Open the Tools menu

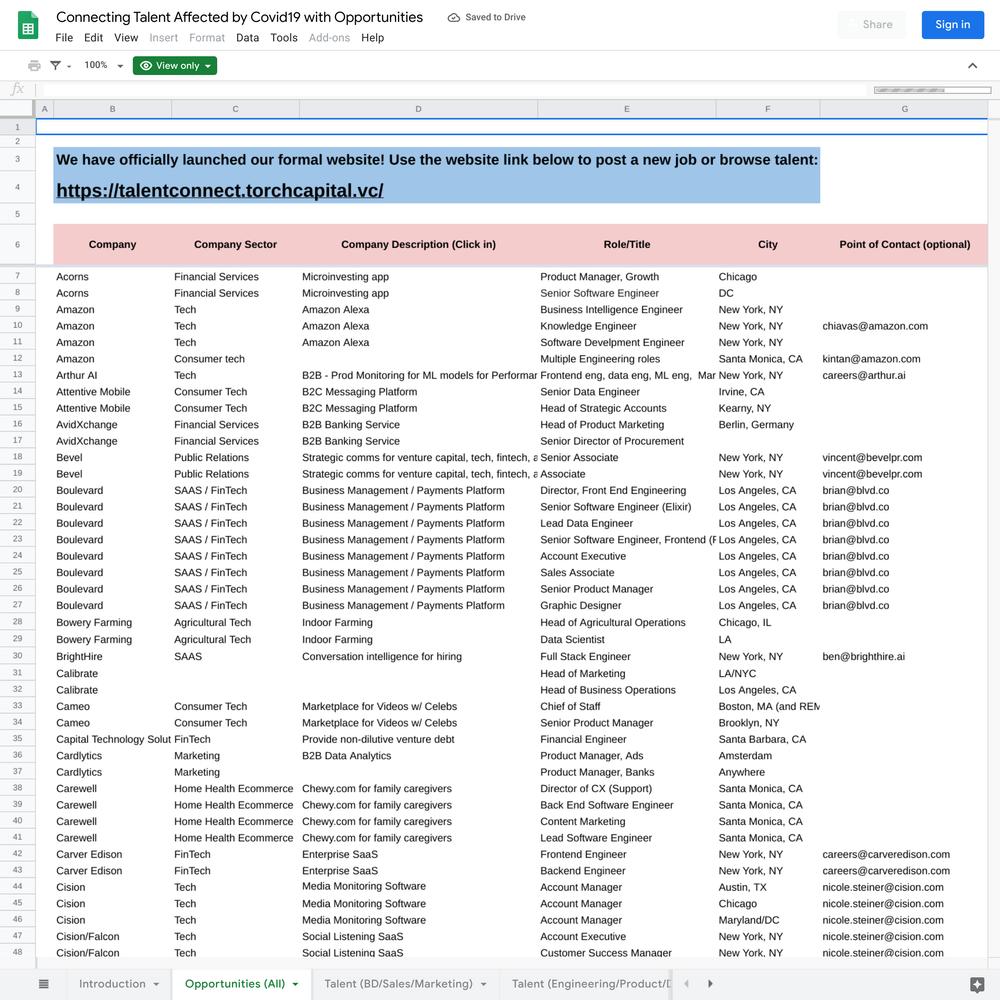tap(284, 38)
